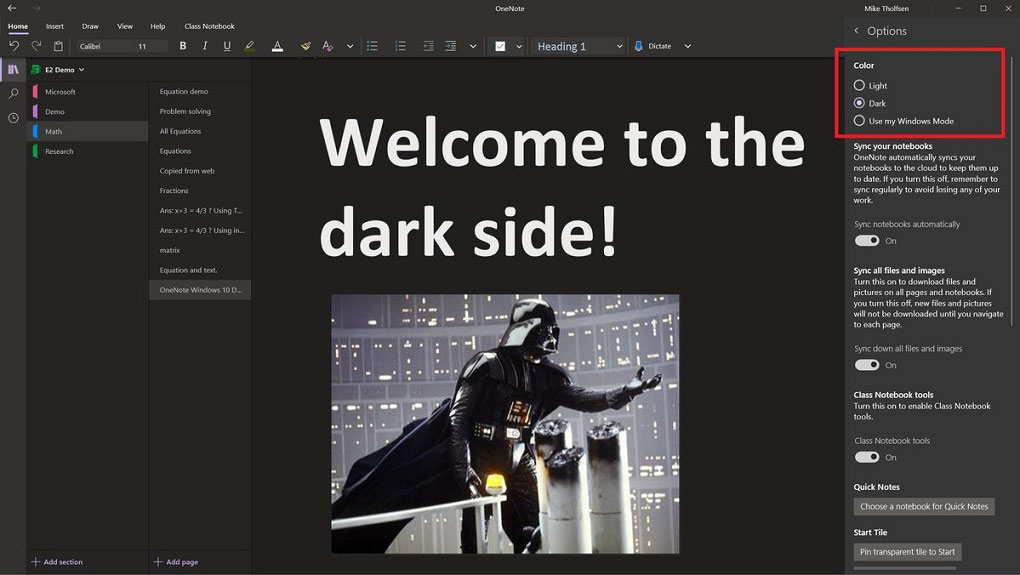Image resolution: width=1020 pixels, height=575 pixels.
Task: Open the matrix page
Action: click(x=200, y=250)
